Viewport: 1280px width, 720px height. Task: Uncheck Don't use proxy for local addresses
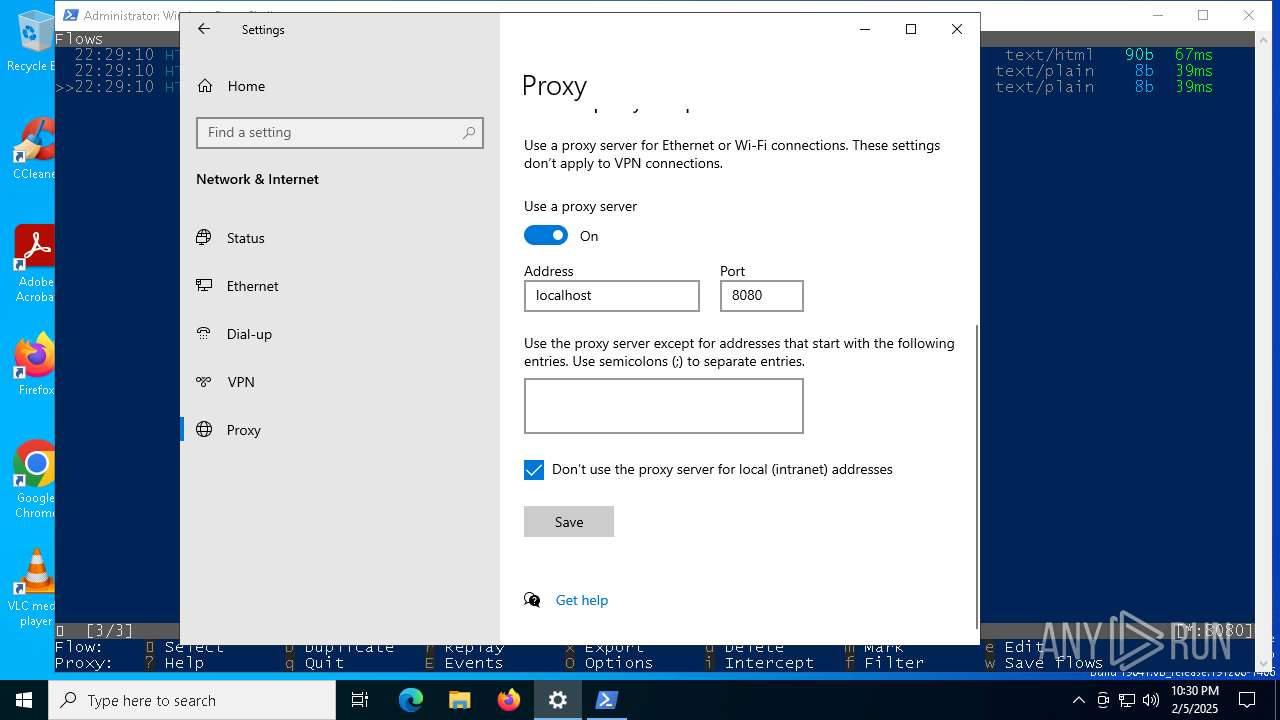(534, 470)
